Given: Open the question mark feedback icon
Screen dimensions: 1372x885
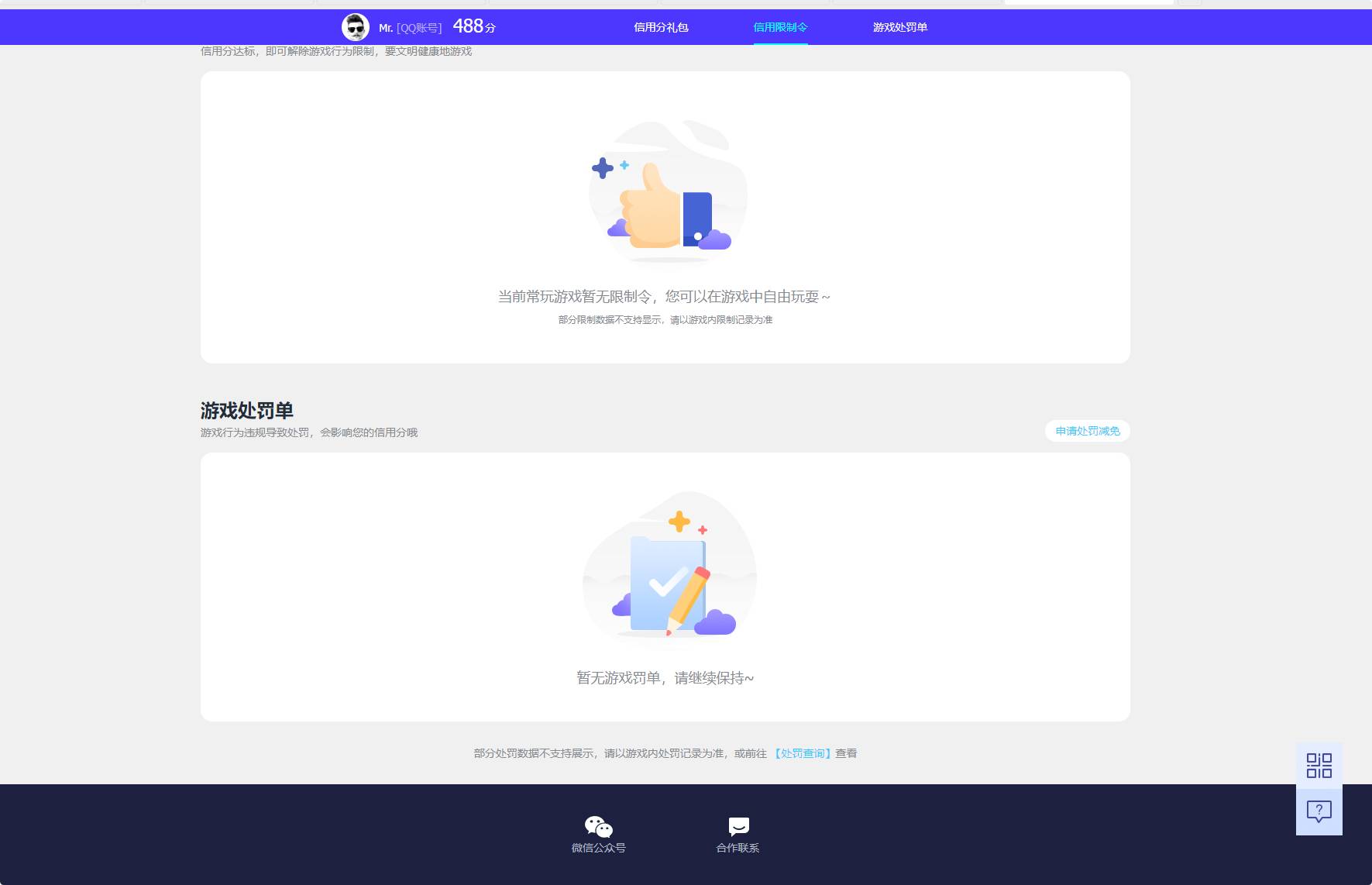Looking at the screenshot, I should 1319,811.
